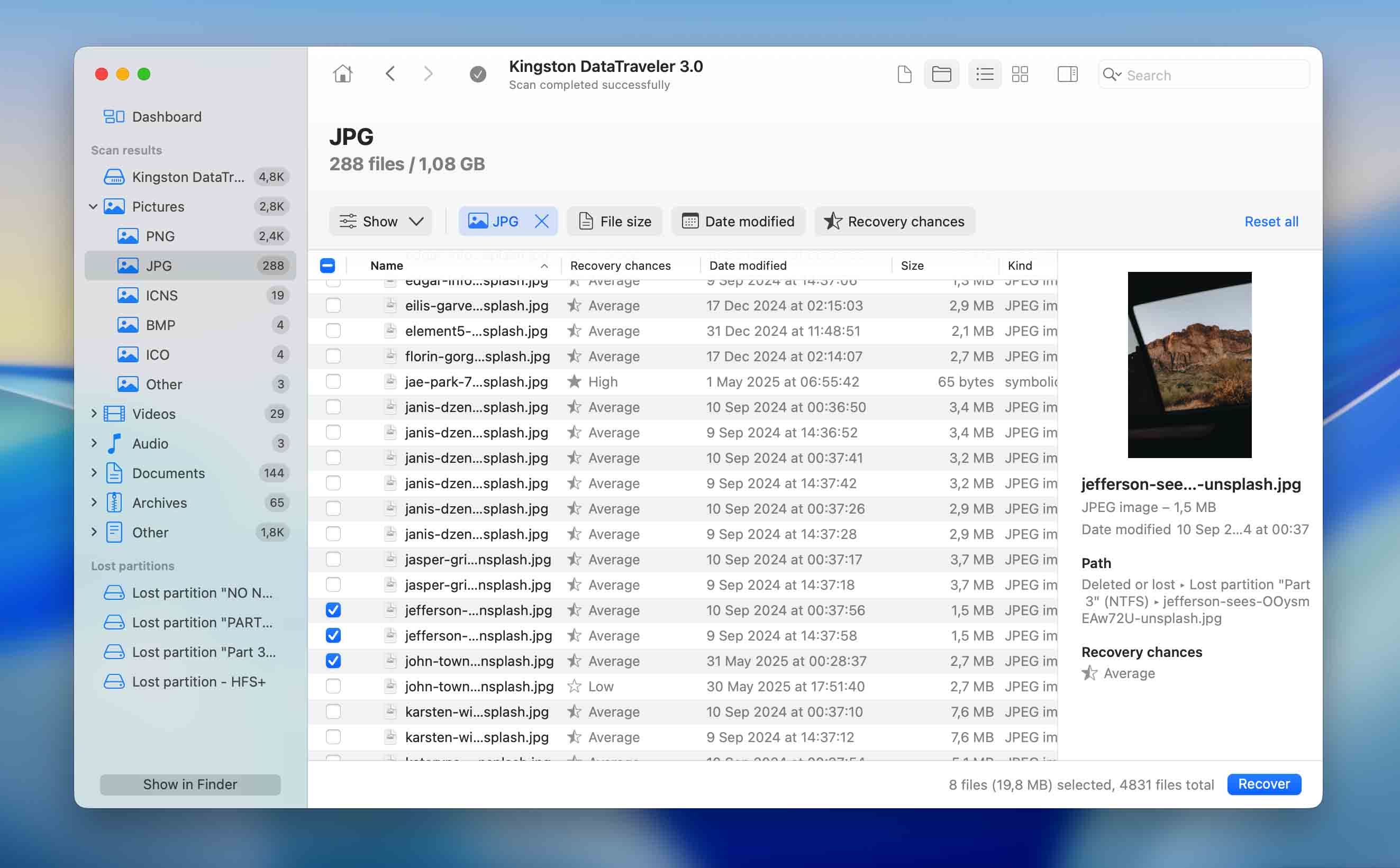Go back using the left arrow
The image size is (1400, 868).
click(x=390, y=74)
